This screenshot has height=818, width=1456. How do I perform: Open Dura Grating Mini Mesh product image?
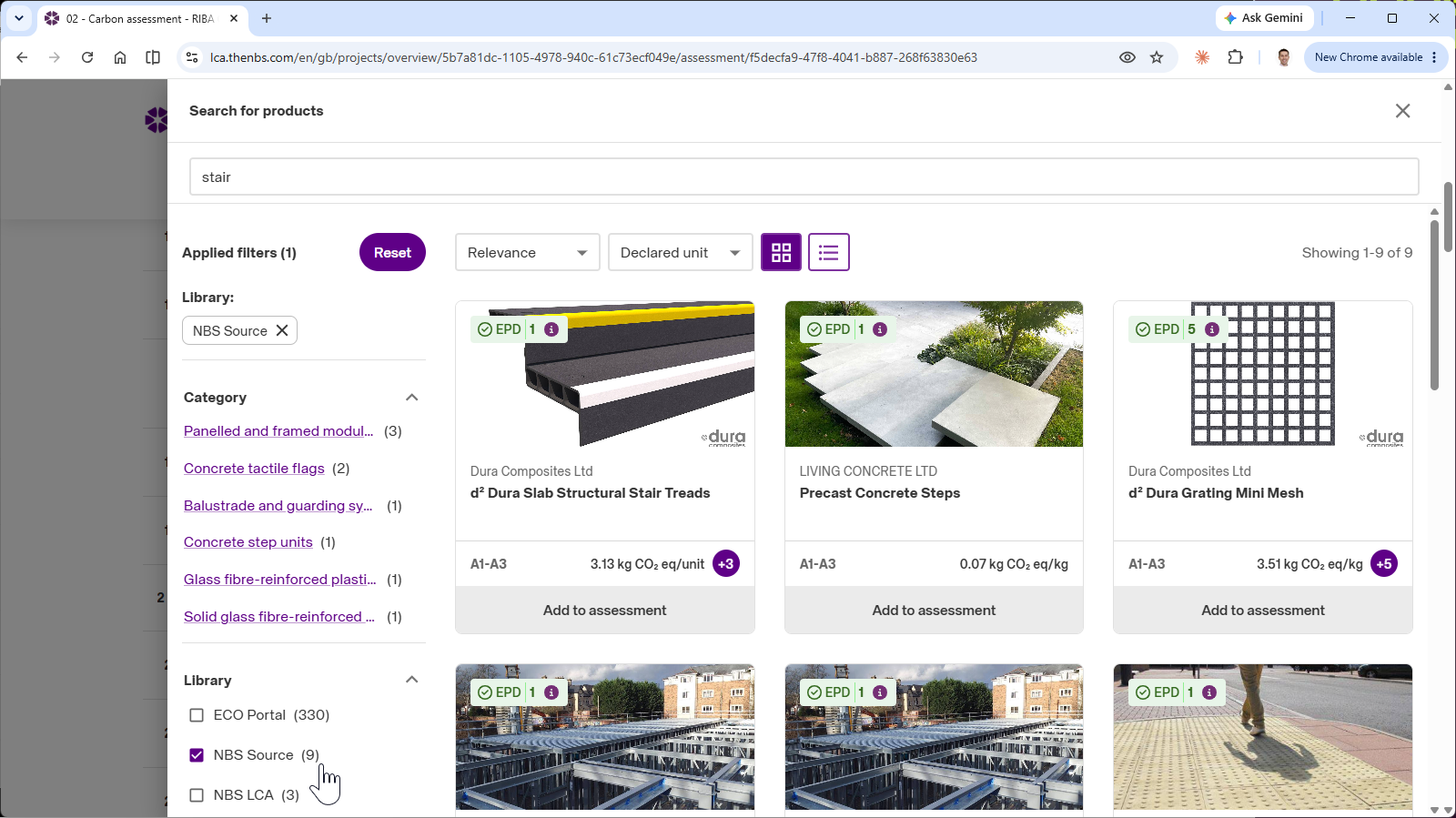[1263, 374]
